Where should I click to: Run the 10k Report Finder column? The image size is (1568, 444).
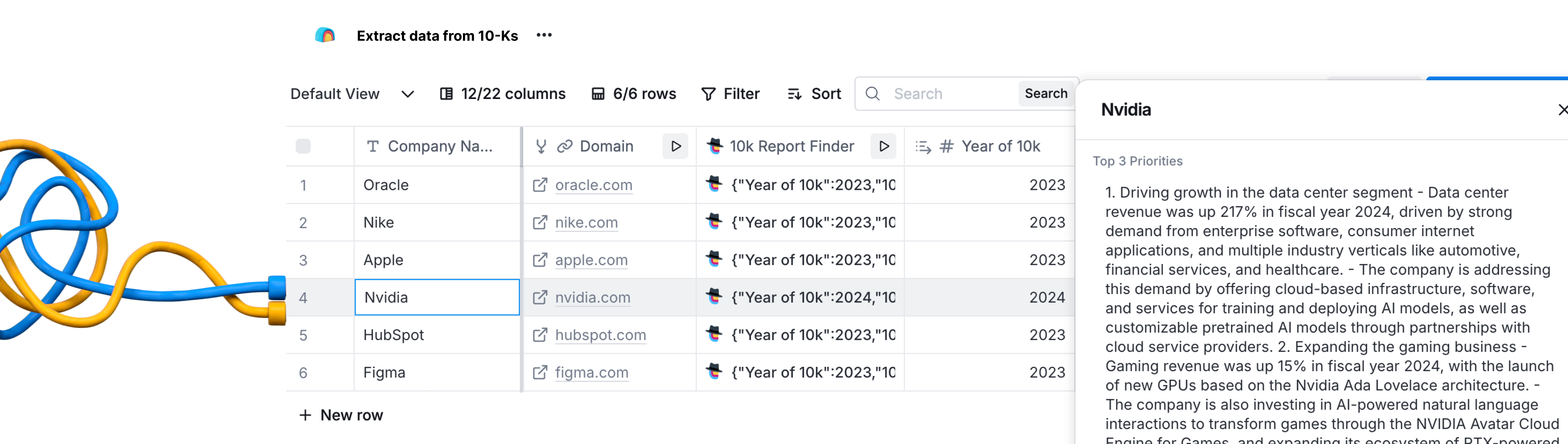[883, 146]
